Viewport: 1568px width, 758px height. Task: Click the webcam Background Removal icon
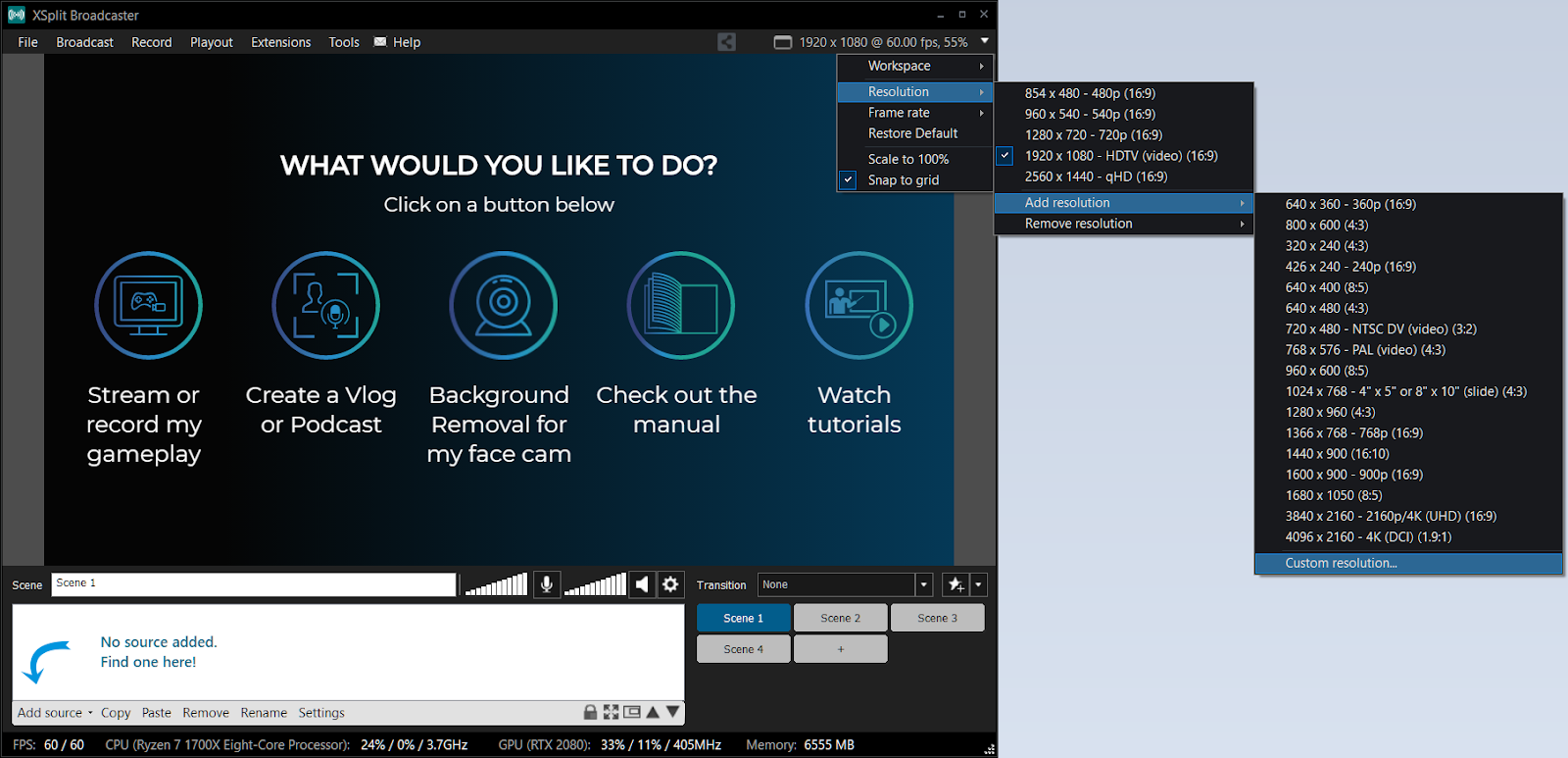(503, 305)
